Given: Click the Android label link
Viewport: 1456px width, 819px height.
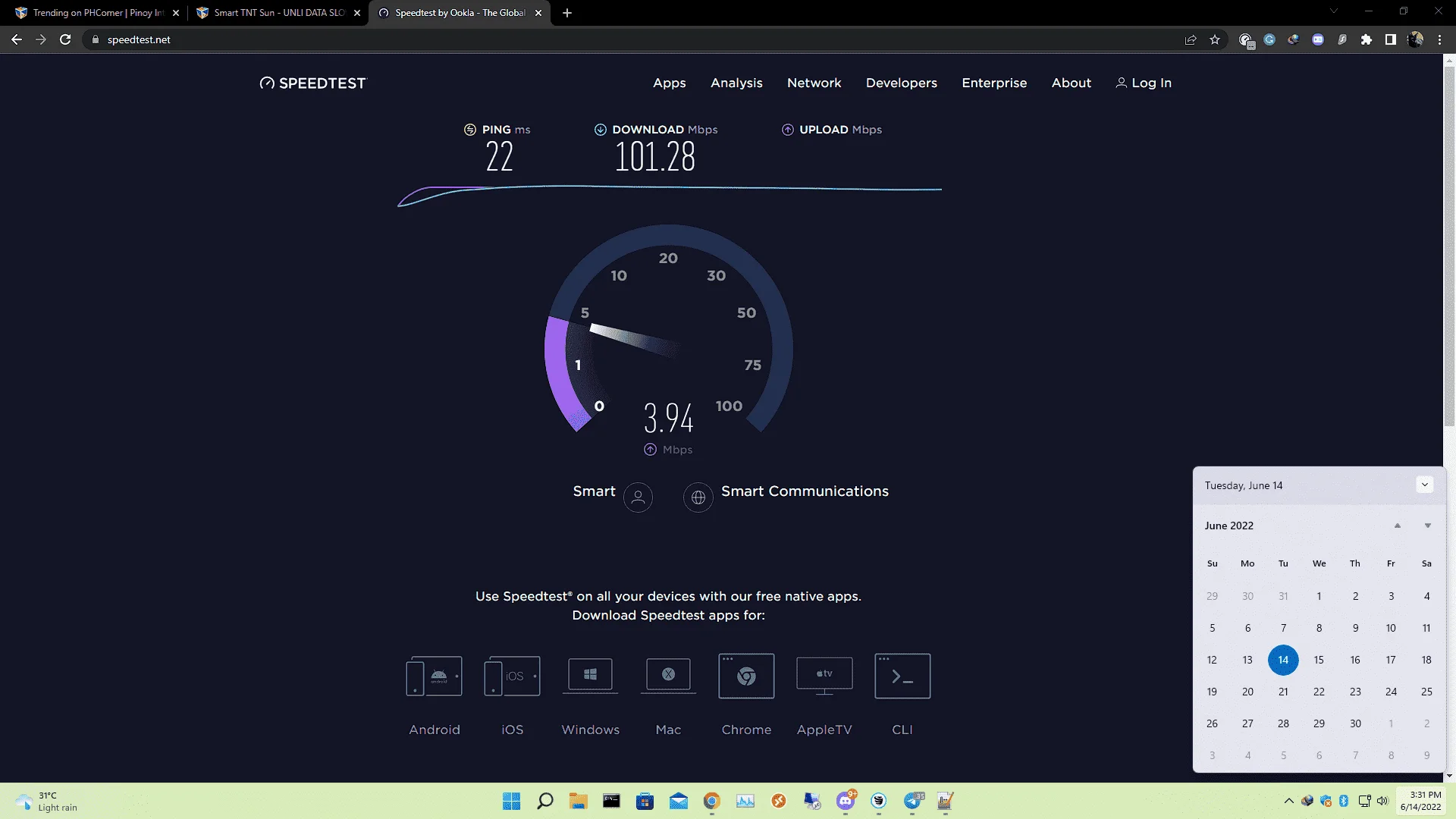Looking at the screenshot, I should point(435,730).
